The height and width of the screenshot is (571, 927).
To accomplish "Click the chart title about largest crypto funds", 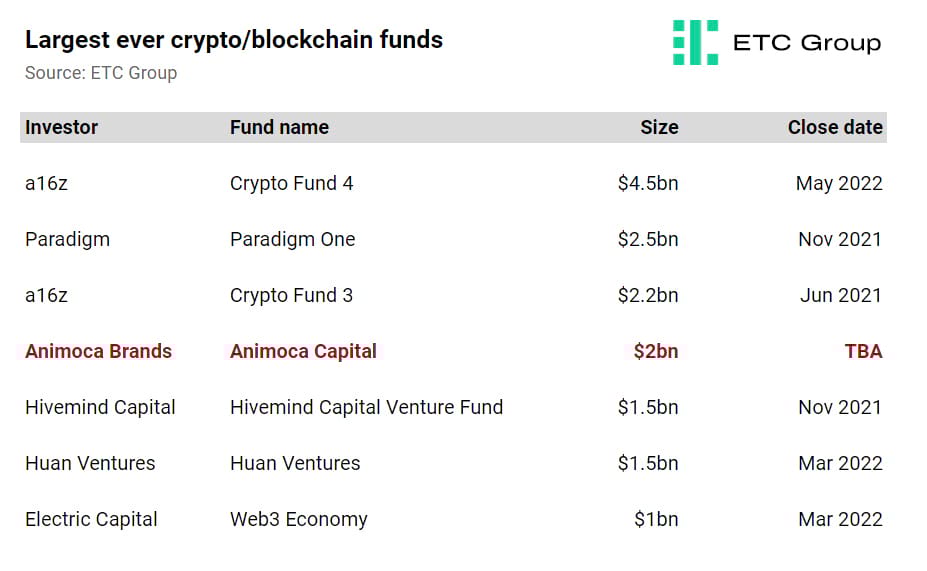I will coord(234,40).
